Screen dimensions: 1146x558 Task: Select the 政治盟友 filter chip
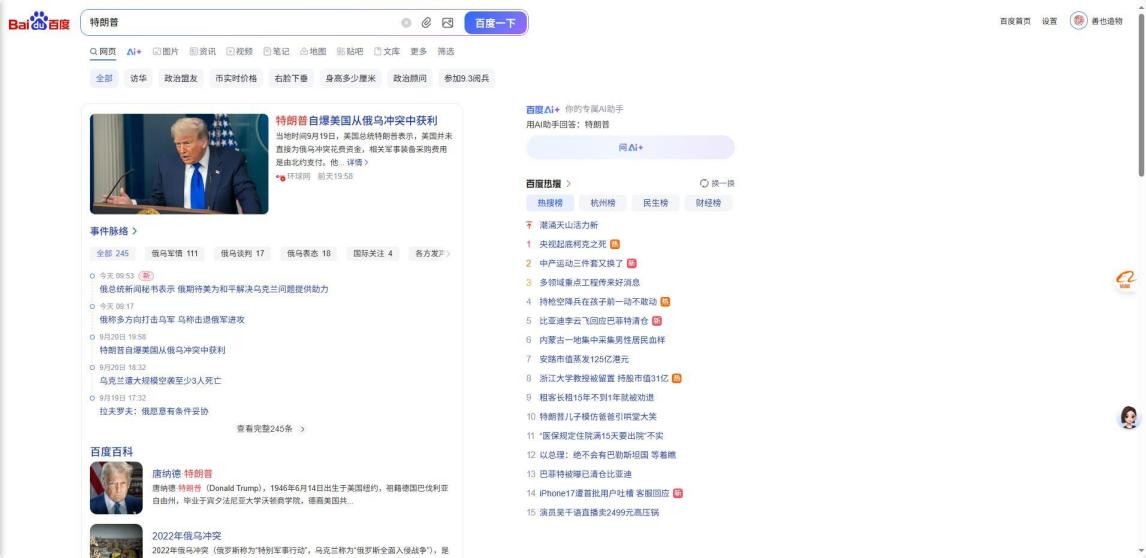point(181,78)
